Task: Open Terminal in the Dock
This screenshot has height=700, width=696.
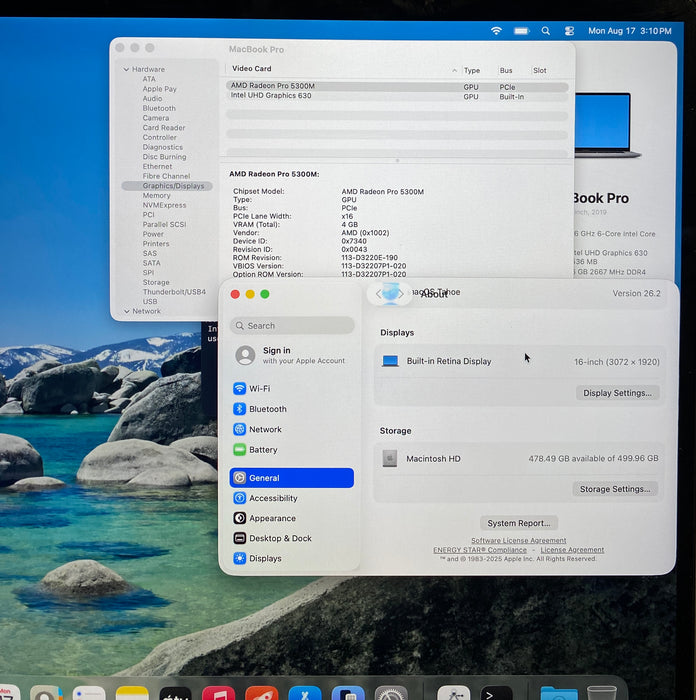Action: click(x=496, y=693)
